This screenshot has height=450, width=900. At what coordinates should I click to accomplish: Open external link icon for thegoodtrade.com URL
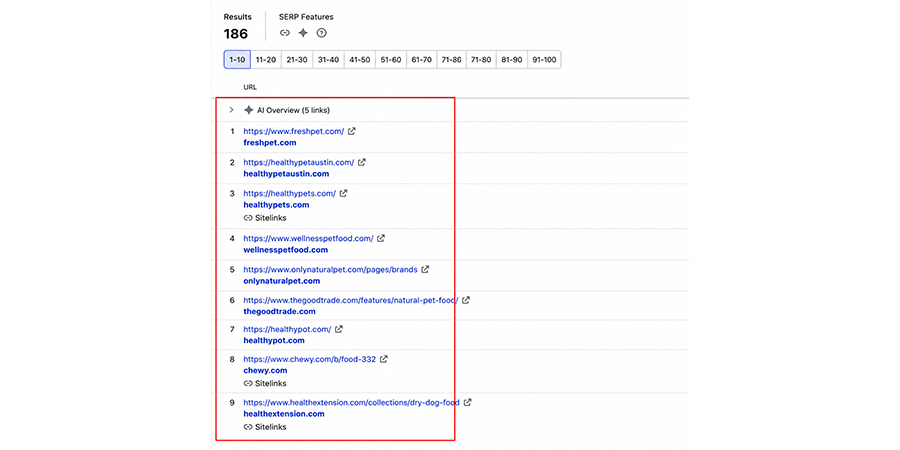click(466, 300)
